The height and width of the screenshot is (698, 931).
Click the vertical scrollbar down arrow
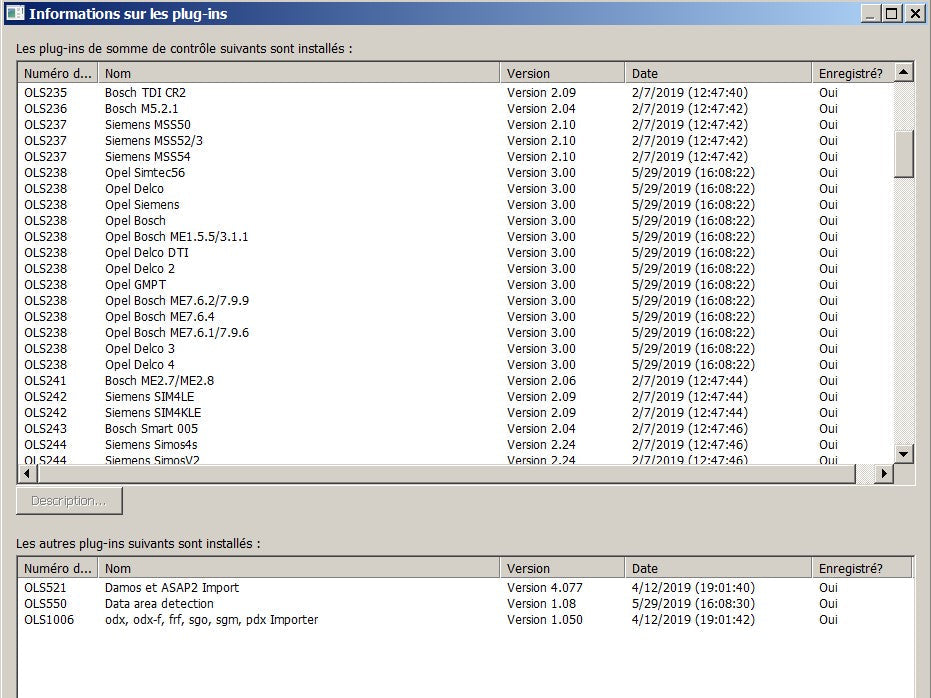click(x=903, y=454)
